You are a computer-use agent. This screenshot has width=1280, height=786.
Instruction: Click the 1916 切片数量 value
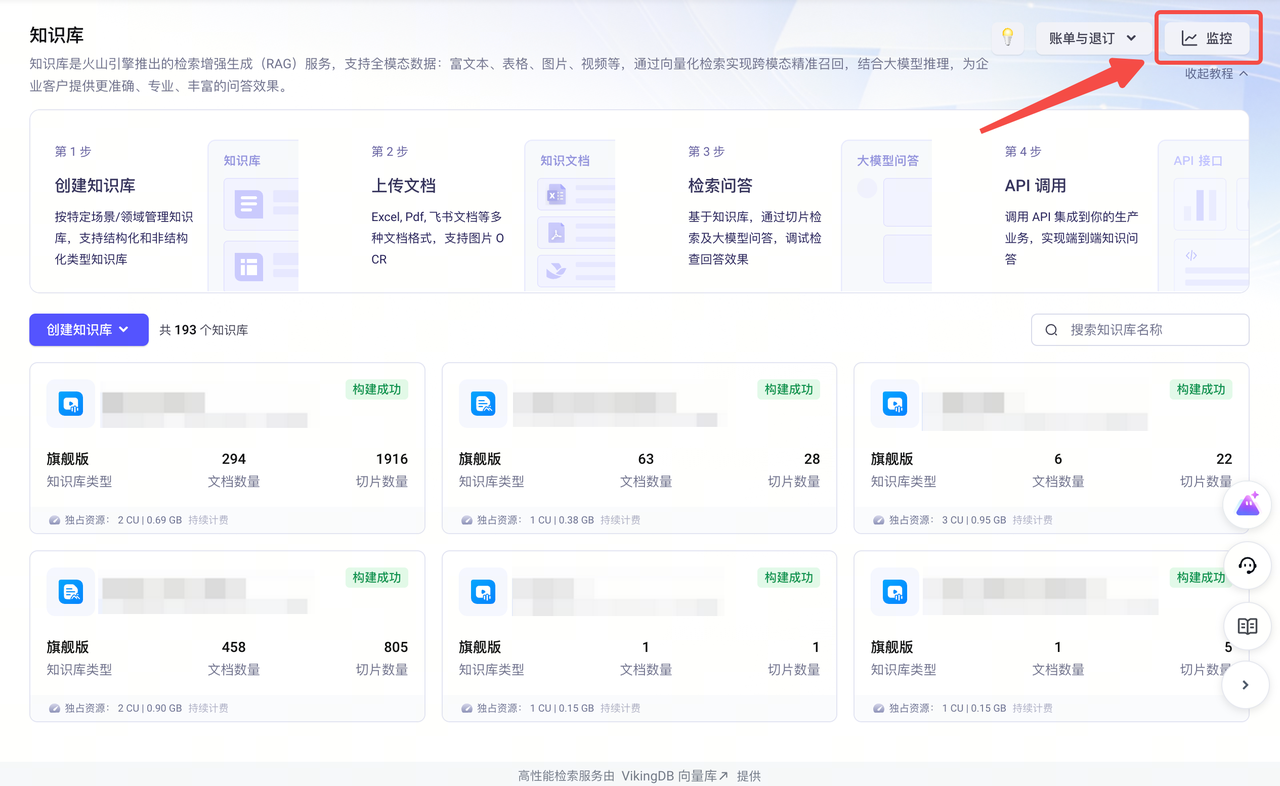click(x=392, y=459)
